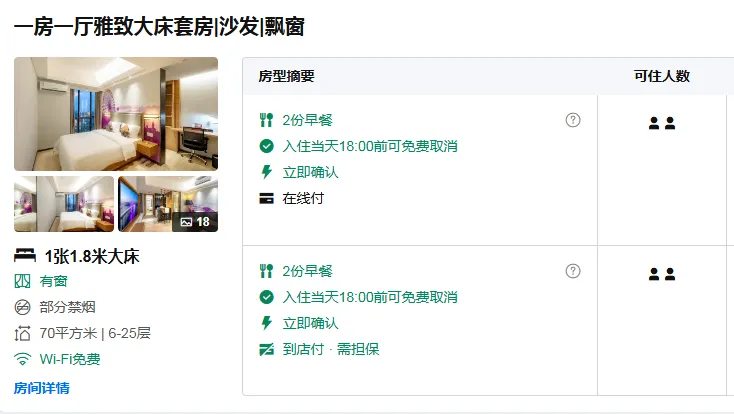Screen dimensions: 734x414
Task: Click the help icon for second breakfast offer
Action: [x=573, y=271]
